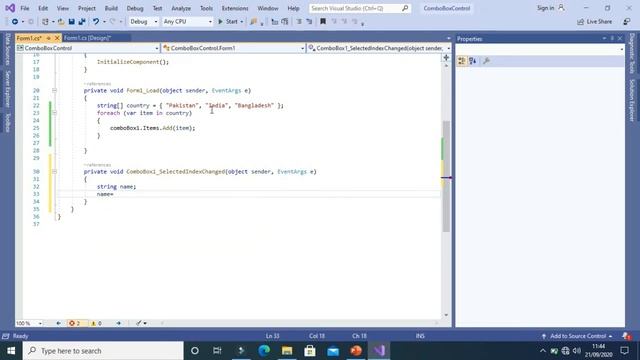Open the Diagnostic Tools side tab
Screen dimensions: 640x360
point(632,53)
